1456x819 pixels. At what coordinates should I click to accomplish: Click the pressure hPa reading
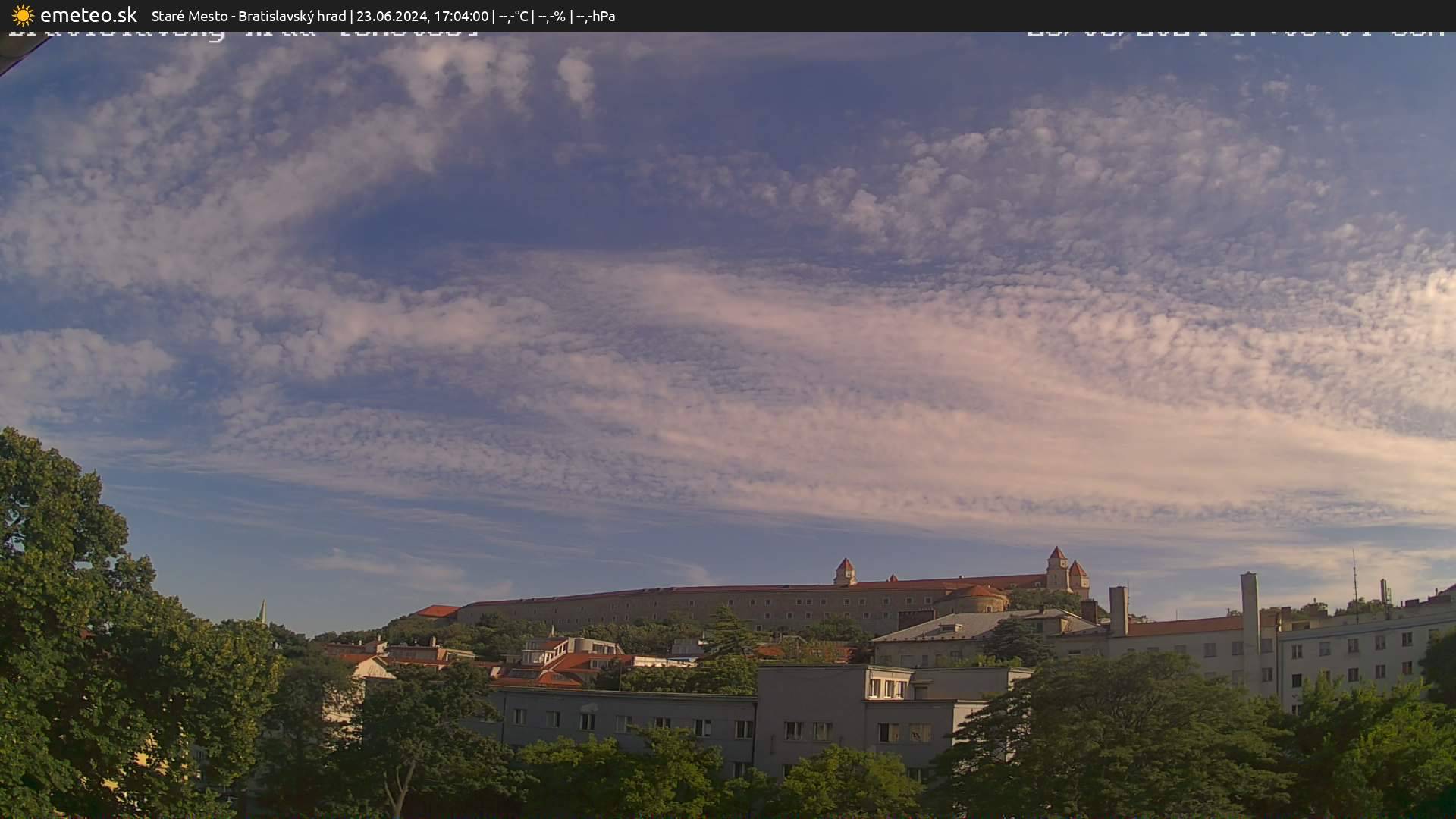coord(595,16)
